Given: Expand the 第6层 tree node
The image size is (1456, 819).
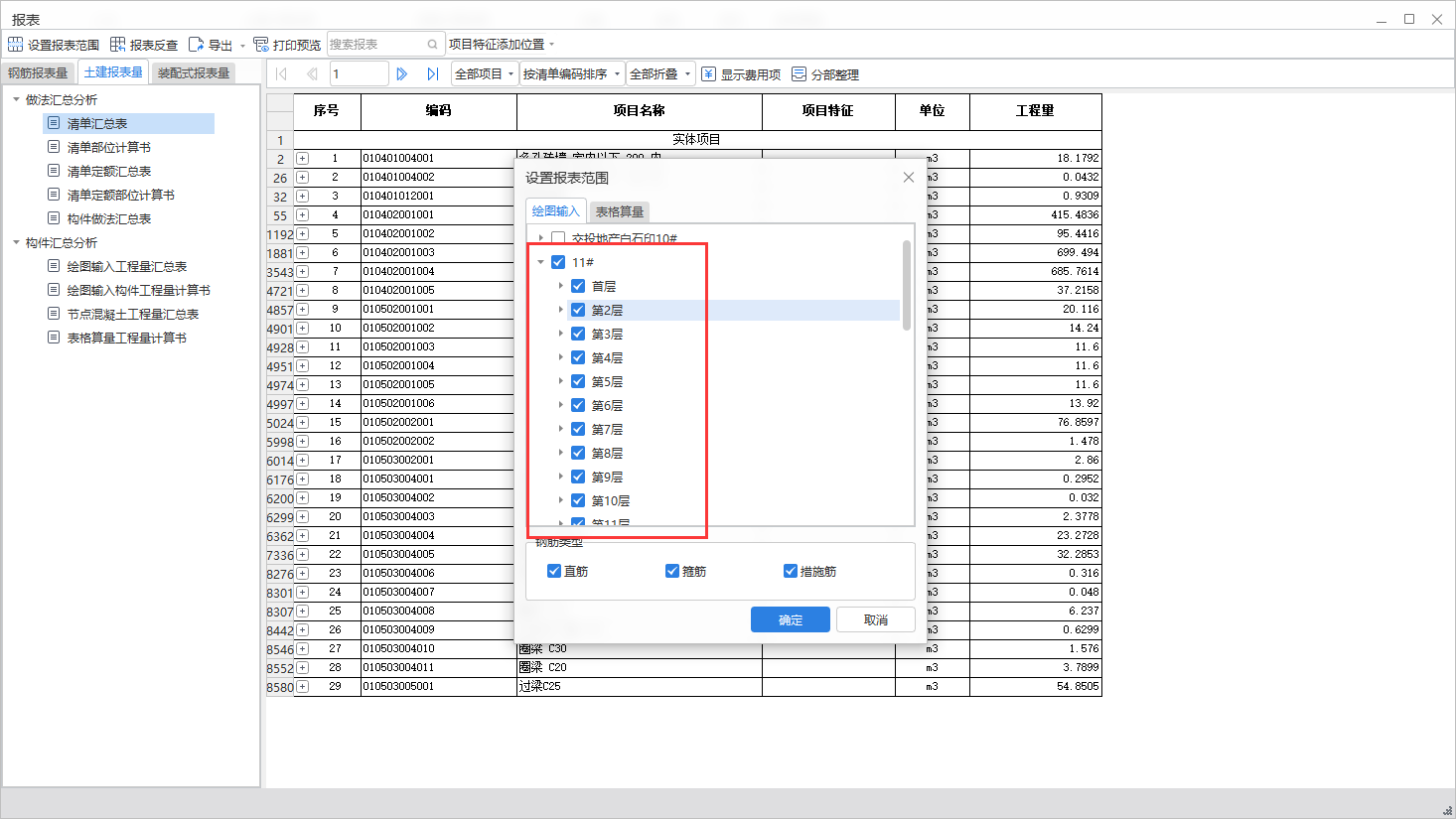Looking at the screenshot, I should (x=560, y=405).
